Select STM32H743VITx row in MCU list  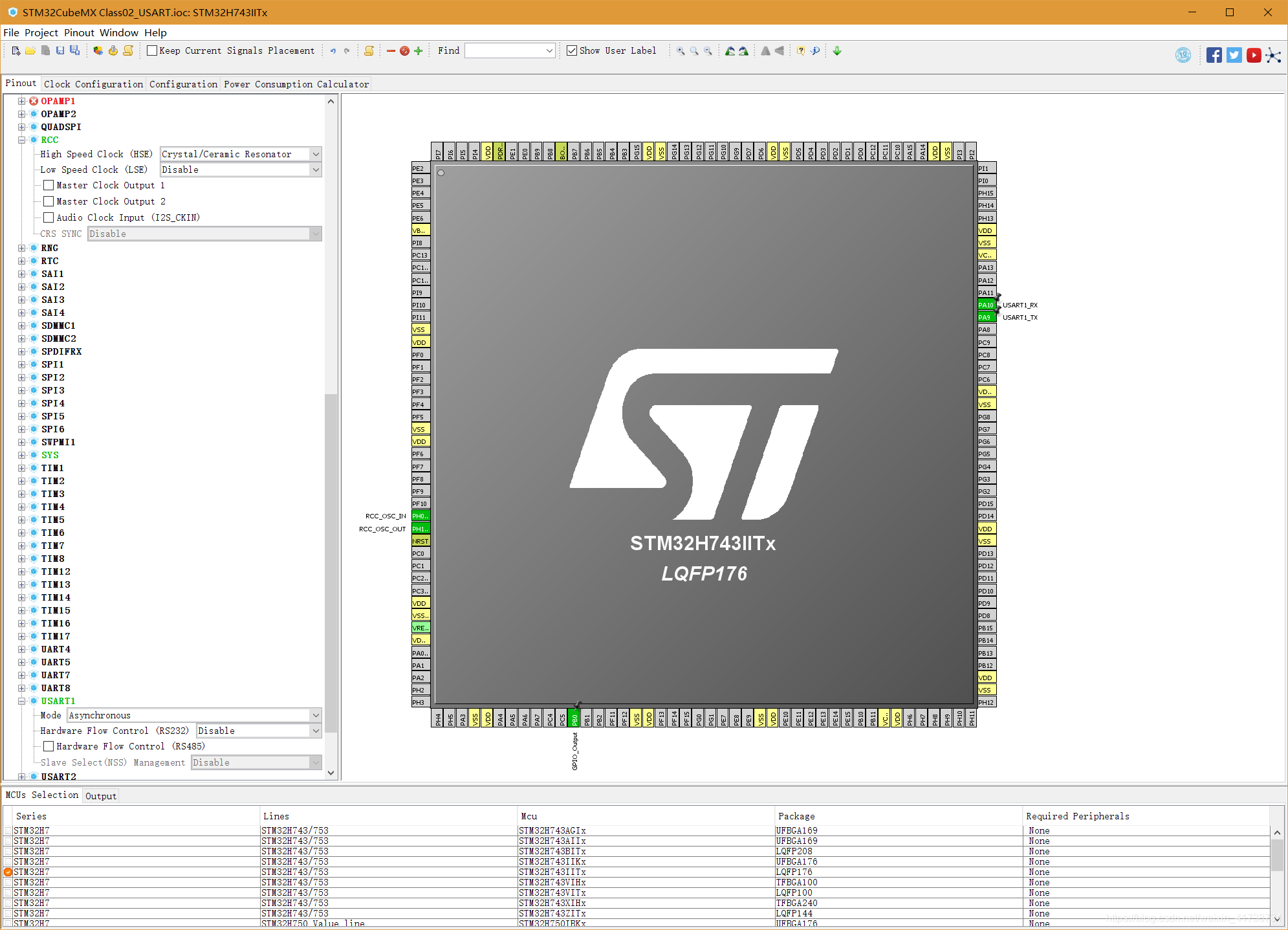[x=637, y=892]
